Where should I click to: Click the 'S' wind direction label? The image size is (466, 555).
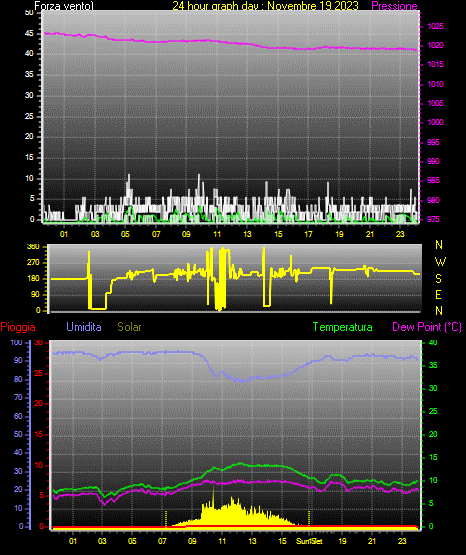pyautogui.click(x=438, y=279)
